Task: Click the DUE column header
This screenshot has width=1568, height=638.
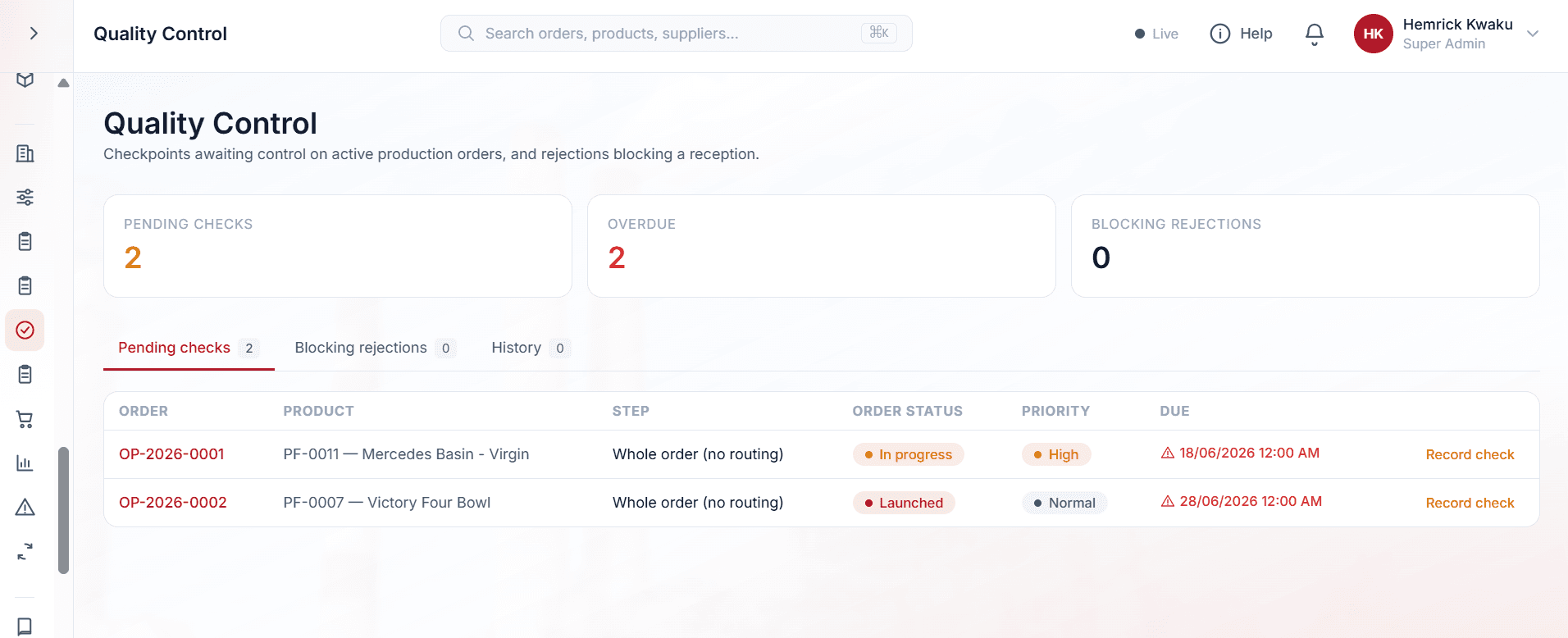Action: [1174, 411]
